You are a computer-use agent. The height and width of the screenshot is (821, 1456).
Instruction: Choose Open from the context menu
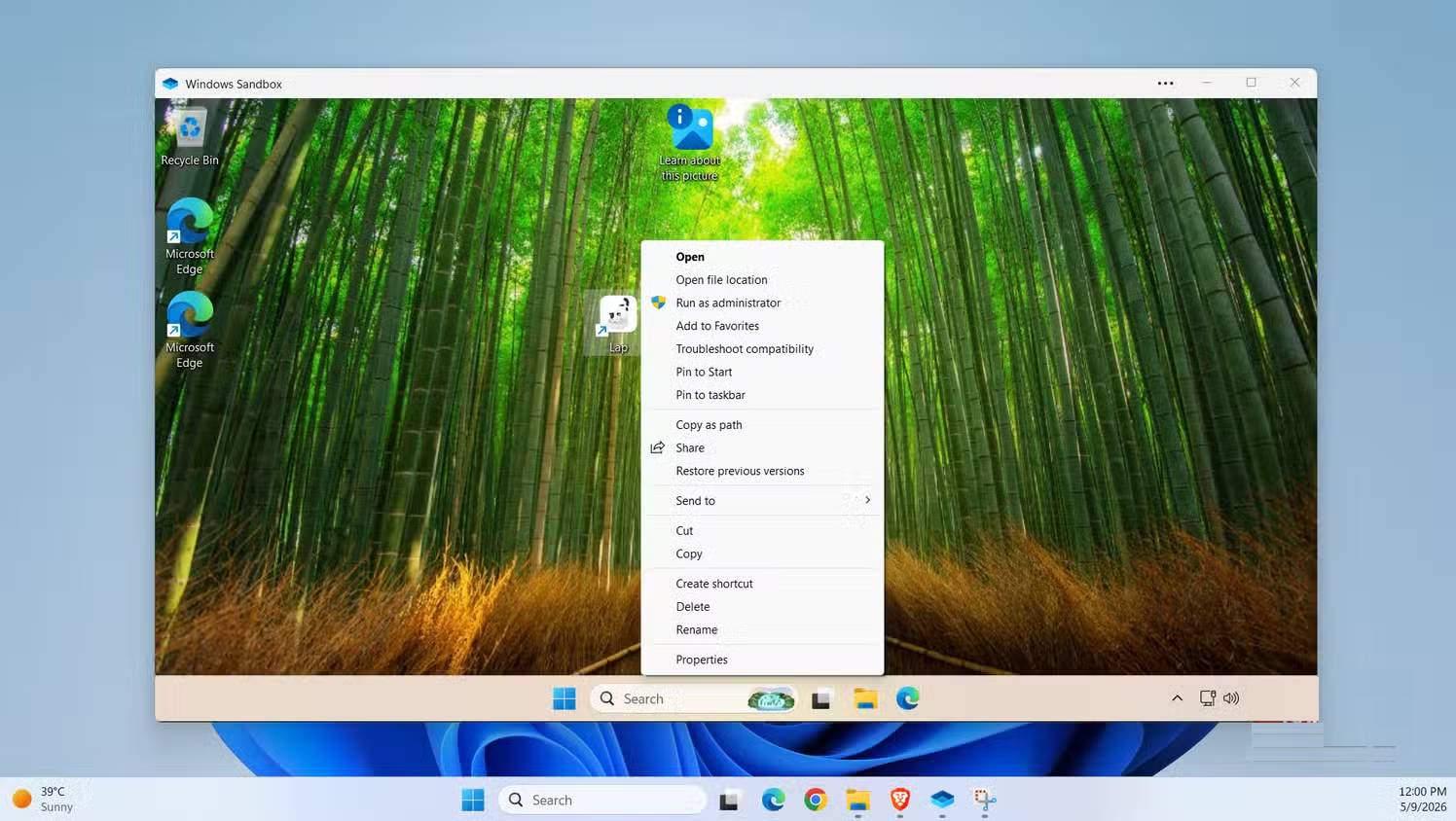coord(762,257)
